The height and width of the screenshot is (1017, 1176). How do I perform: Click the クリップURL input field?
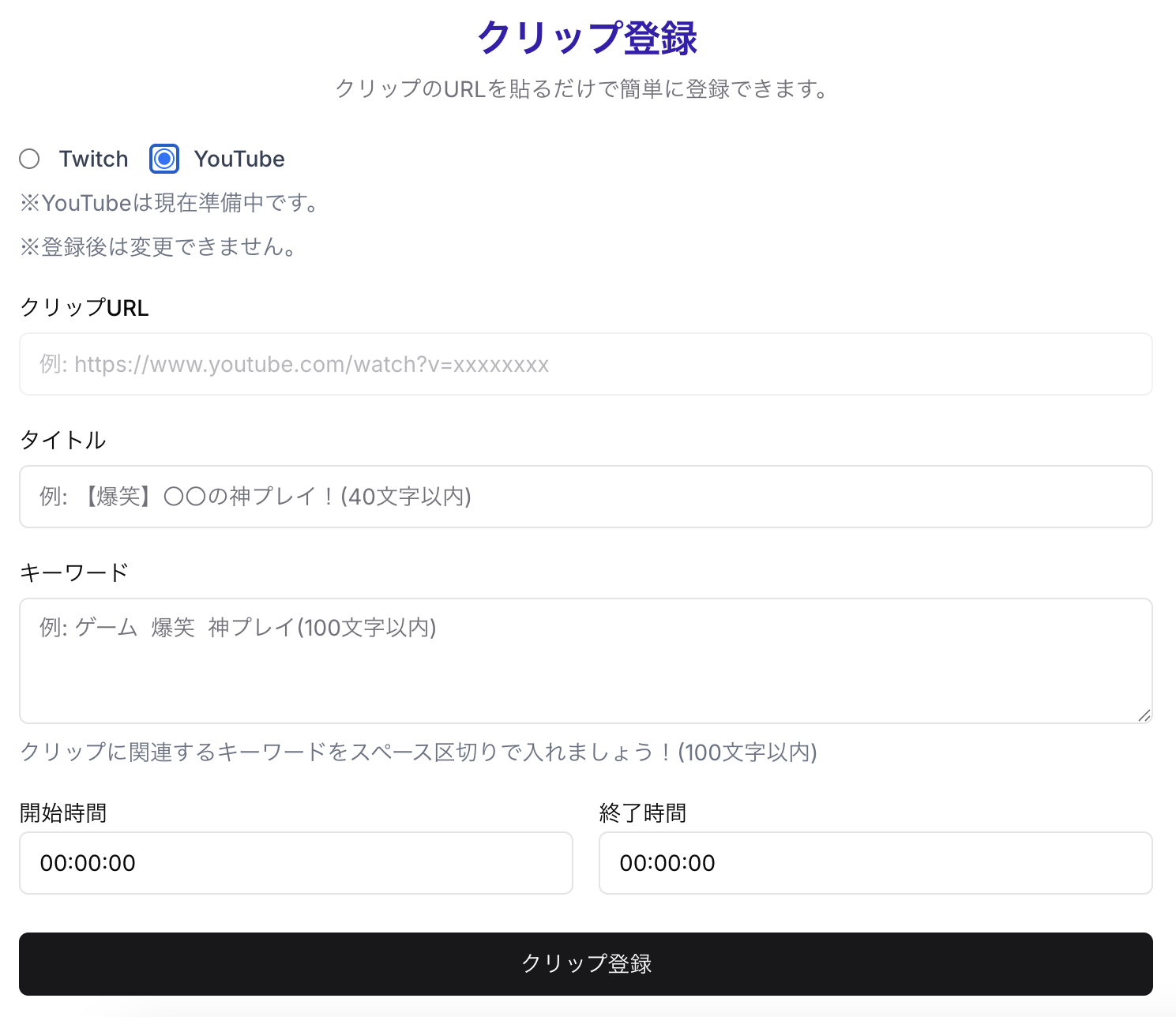[586, 364]
